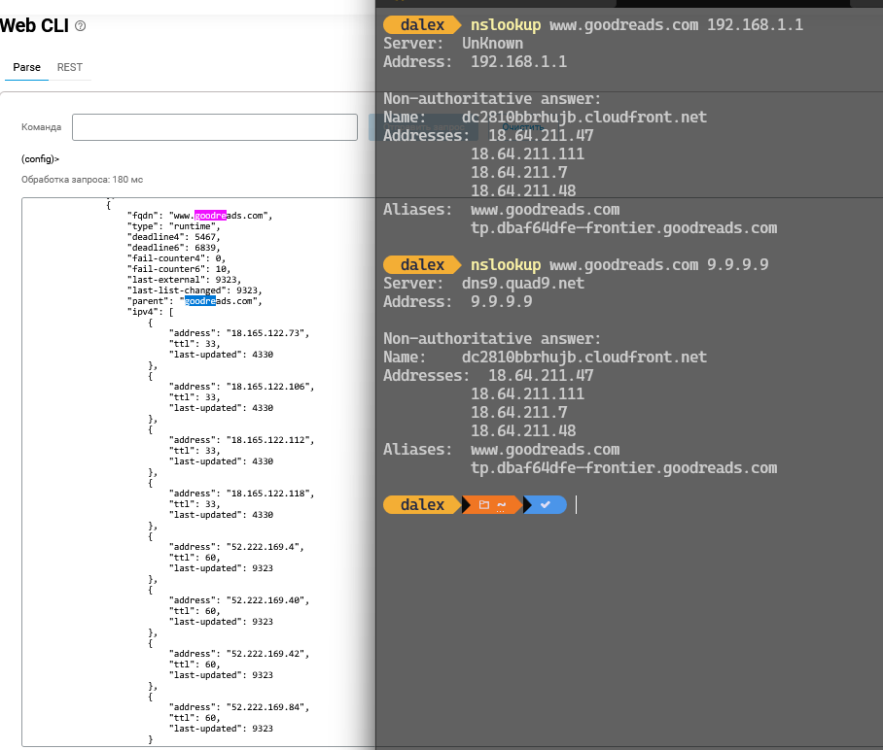883x750 pixels.
Task: Click the Web CLI page heading
Action: pos(34,26)
